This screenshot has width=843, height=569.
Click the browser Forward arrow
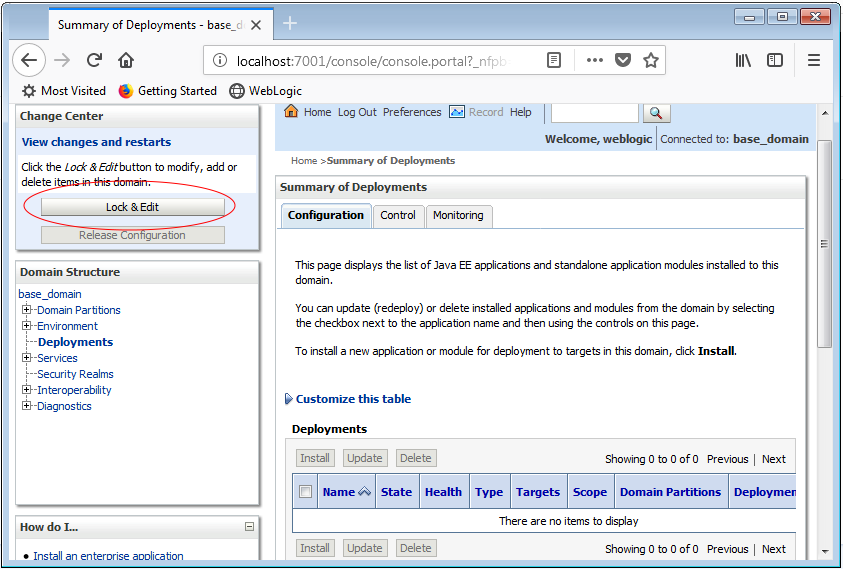pyautogui.click(x=62, y=60)
